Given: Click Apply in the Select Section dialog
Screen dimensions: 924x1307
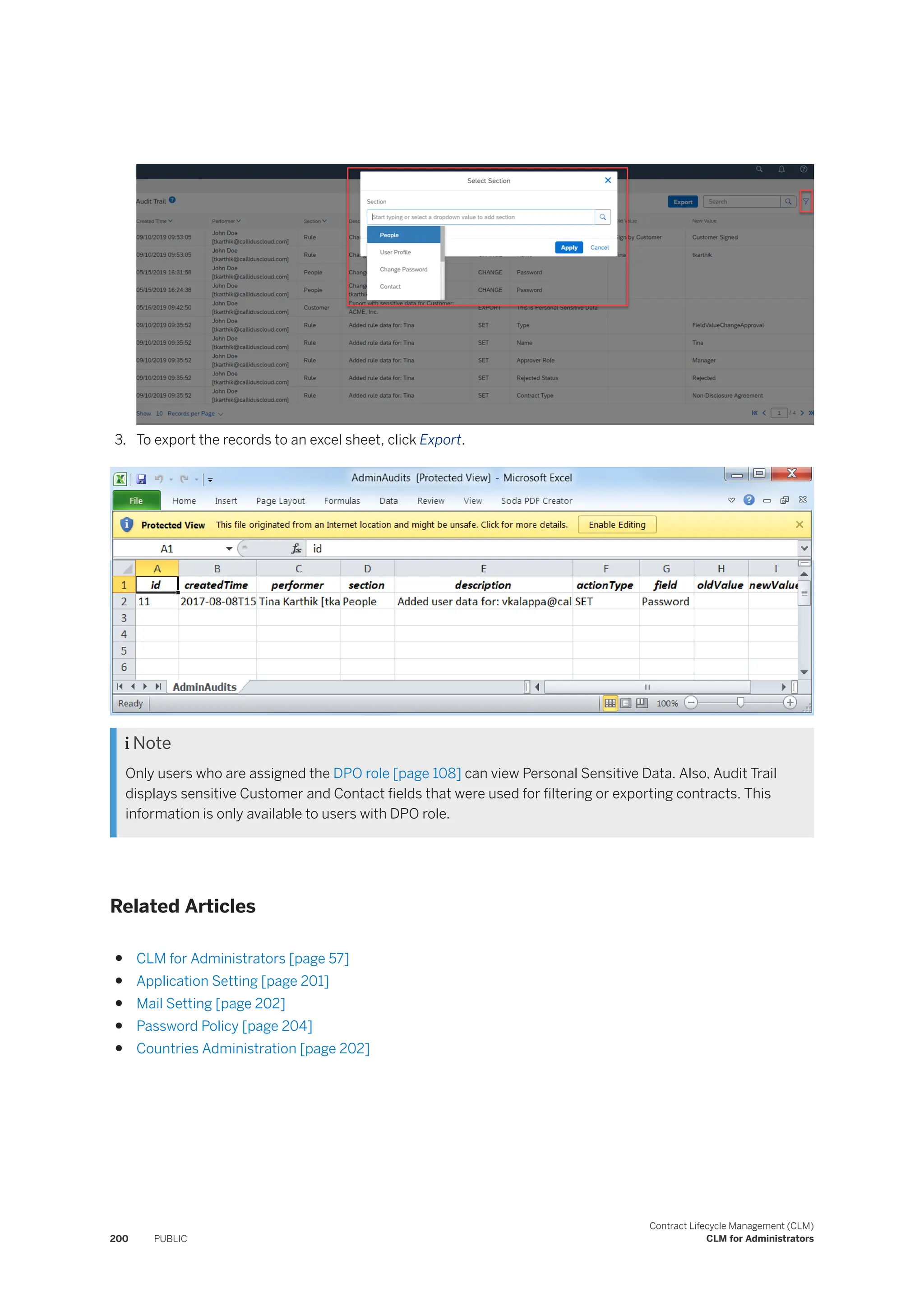Looking at the screenshot, I should point(569,248).
